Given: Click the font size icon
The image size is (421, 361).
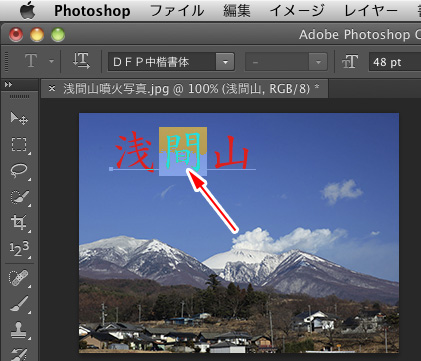Looking at the screenshot, I should point(350,62).
